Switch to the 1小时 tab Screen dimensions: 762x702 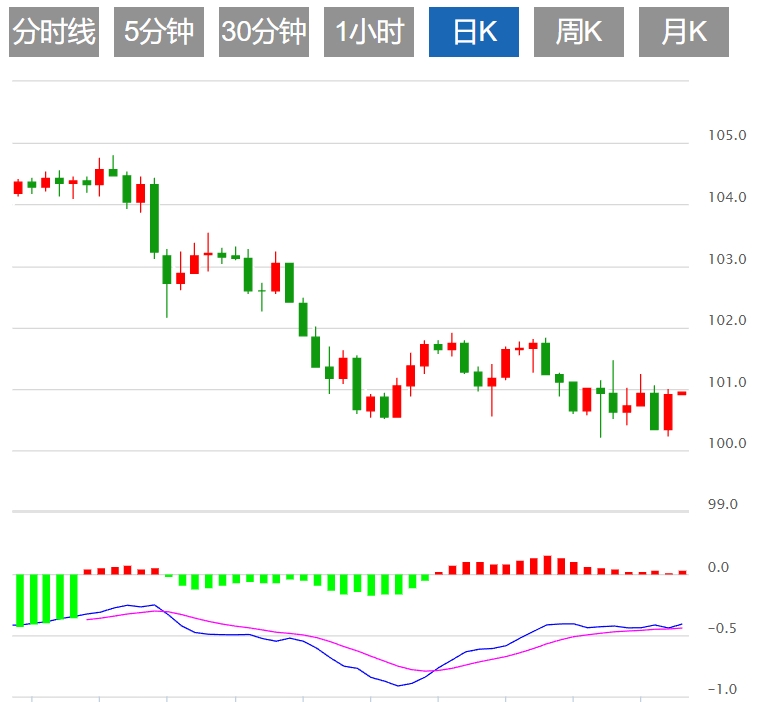click(369, 32)
